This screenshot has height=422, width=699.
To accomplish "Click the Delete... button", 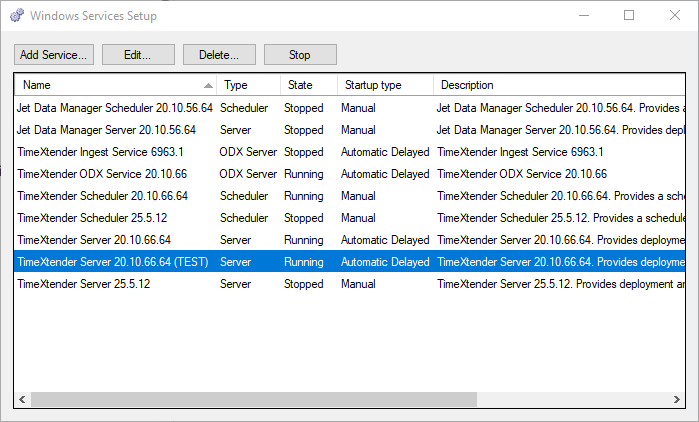I will 219,55.
